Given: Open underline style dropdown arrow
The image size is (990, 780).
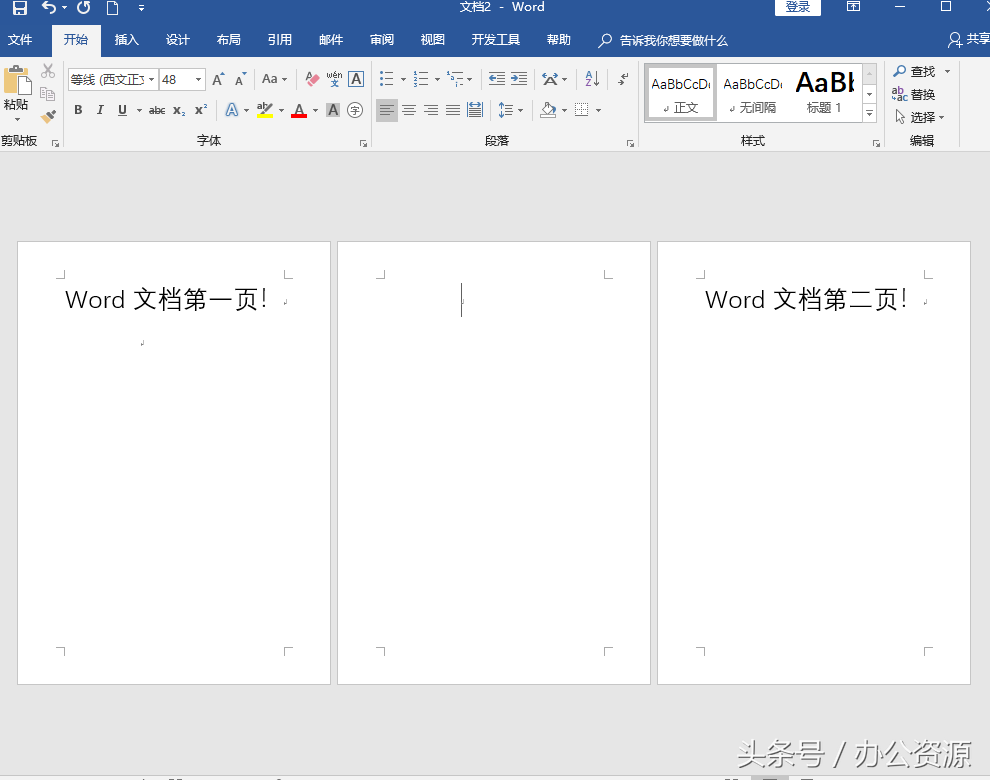Looking at the screenshot, I should click(x=139, y=111).
